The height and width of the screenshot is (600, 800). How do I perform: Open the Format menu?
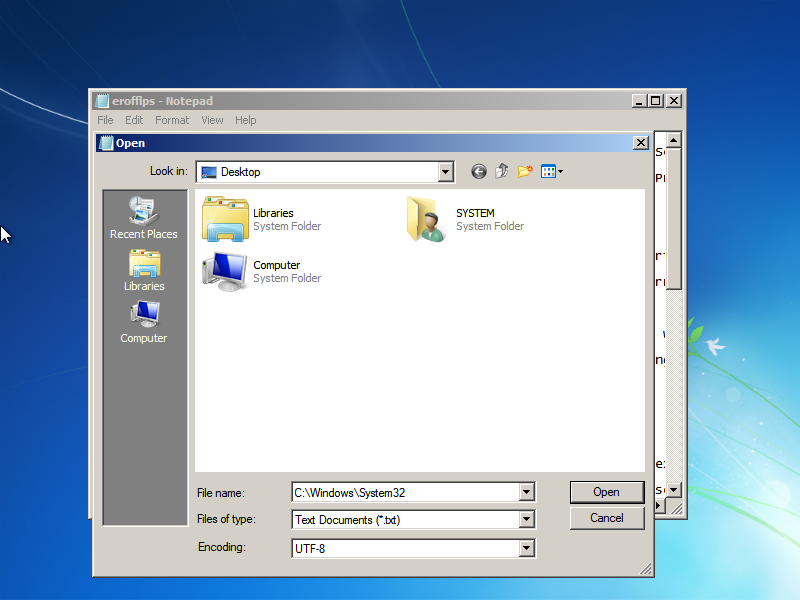(171, 119)
